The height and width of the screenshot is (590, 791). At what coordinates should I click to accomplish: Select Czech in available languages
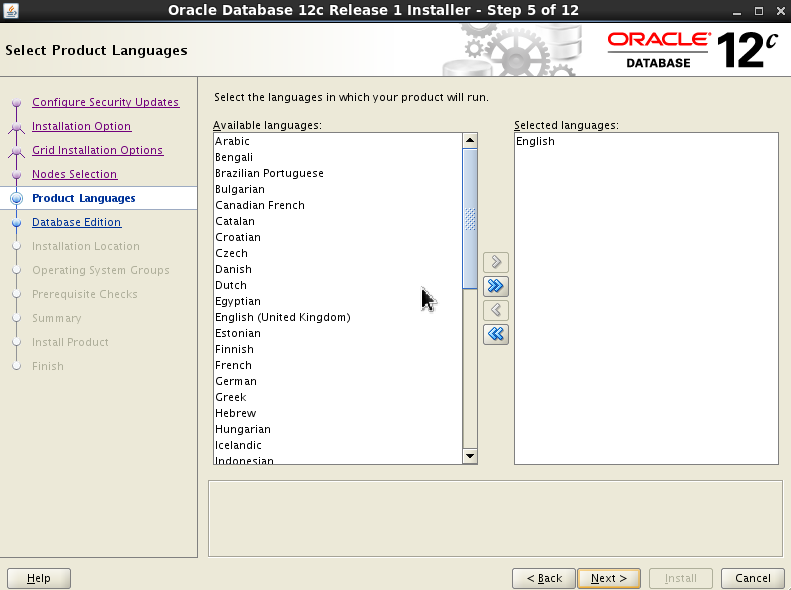337,253
